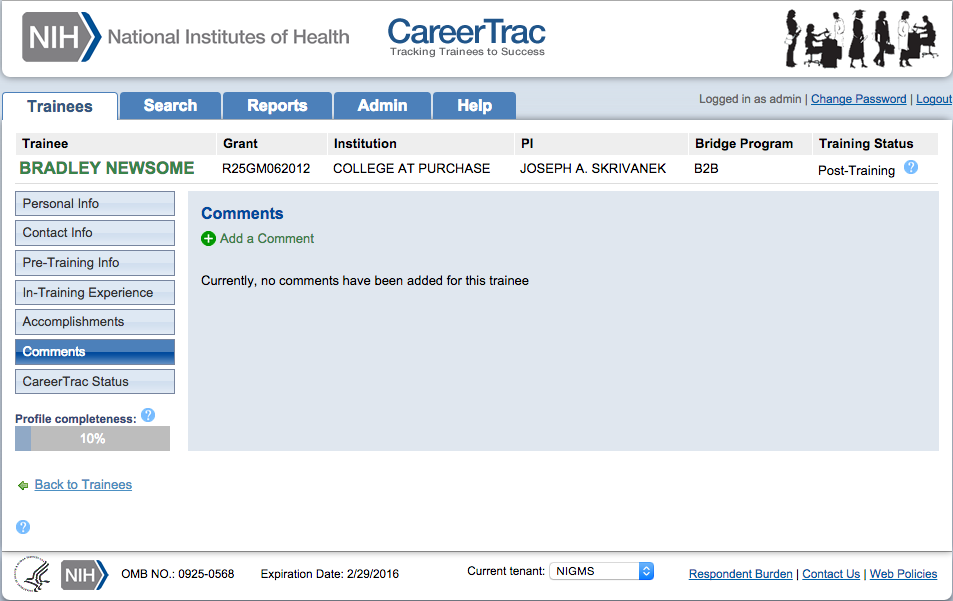Open the Respondent Burden link

click(x=740, y=574)
